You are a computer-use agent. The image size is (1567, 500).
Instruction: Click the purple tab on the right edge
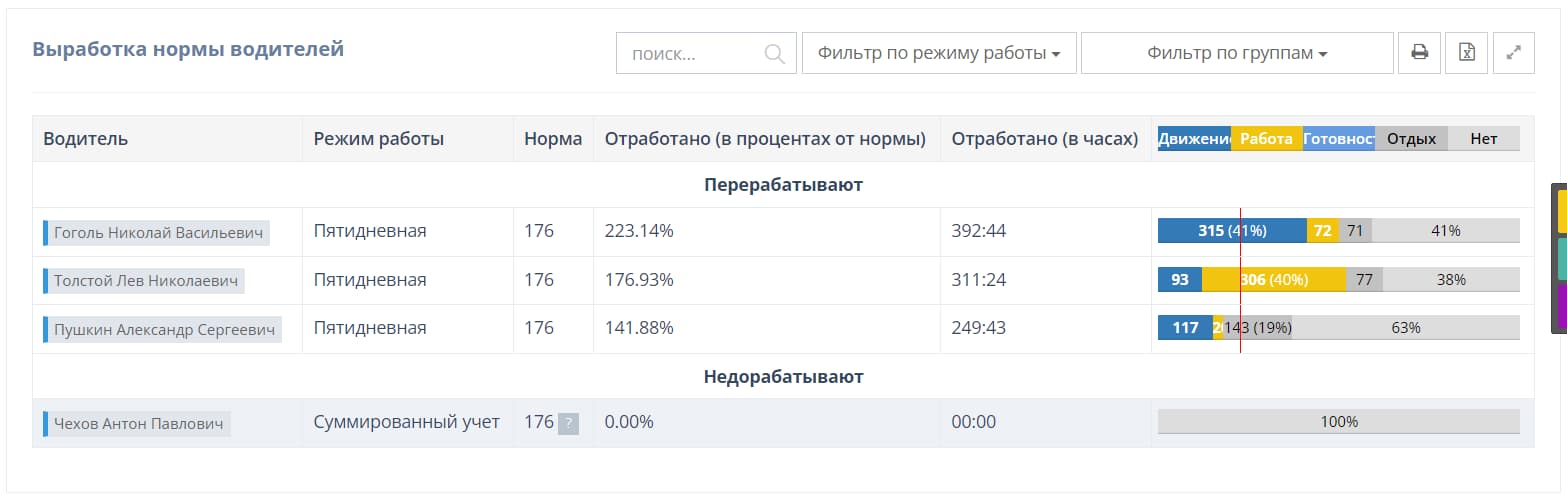coord(1561,307)
